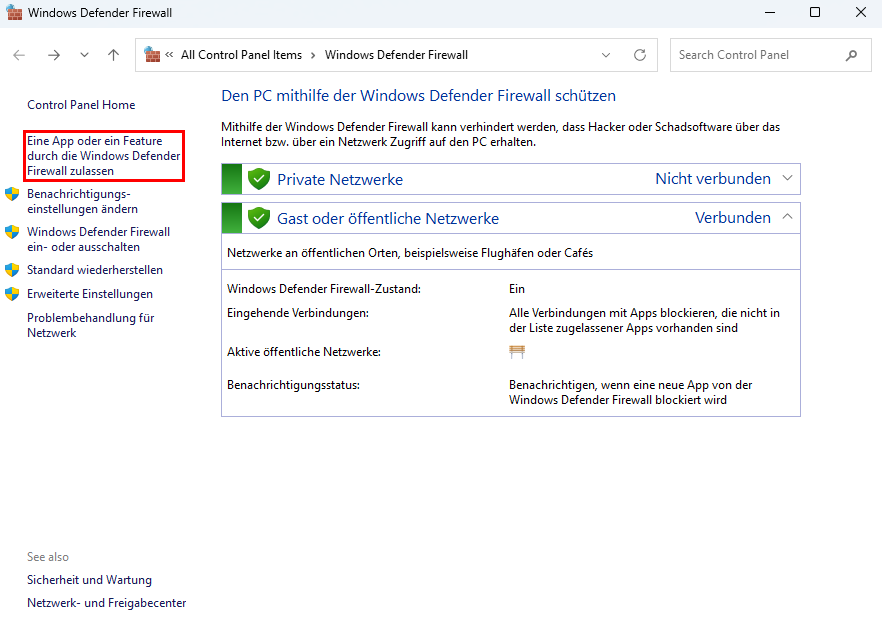
Task: Collapse the Gast oder öffentliche Netzwerke section
Action: tap(787, 217)
